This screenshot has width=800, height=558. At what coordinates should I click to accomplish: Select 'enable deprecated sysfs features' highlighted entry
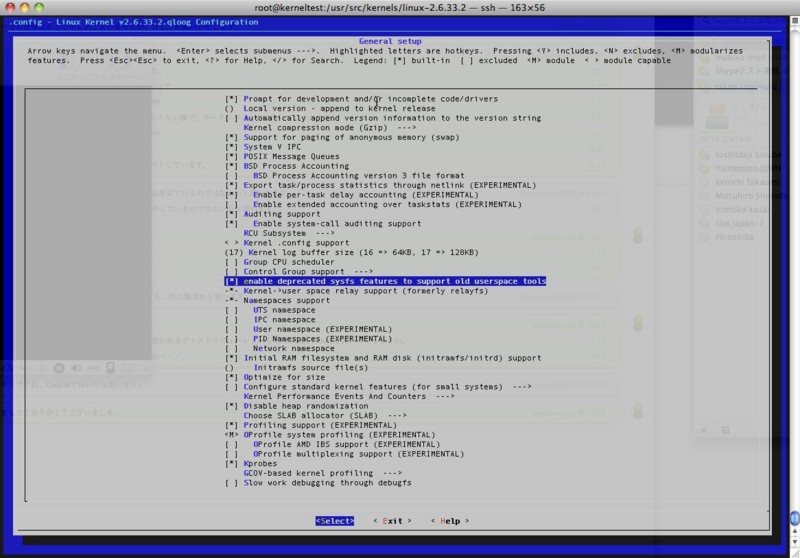click(385, 282)
